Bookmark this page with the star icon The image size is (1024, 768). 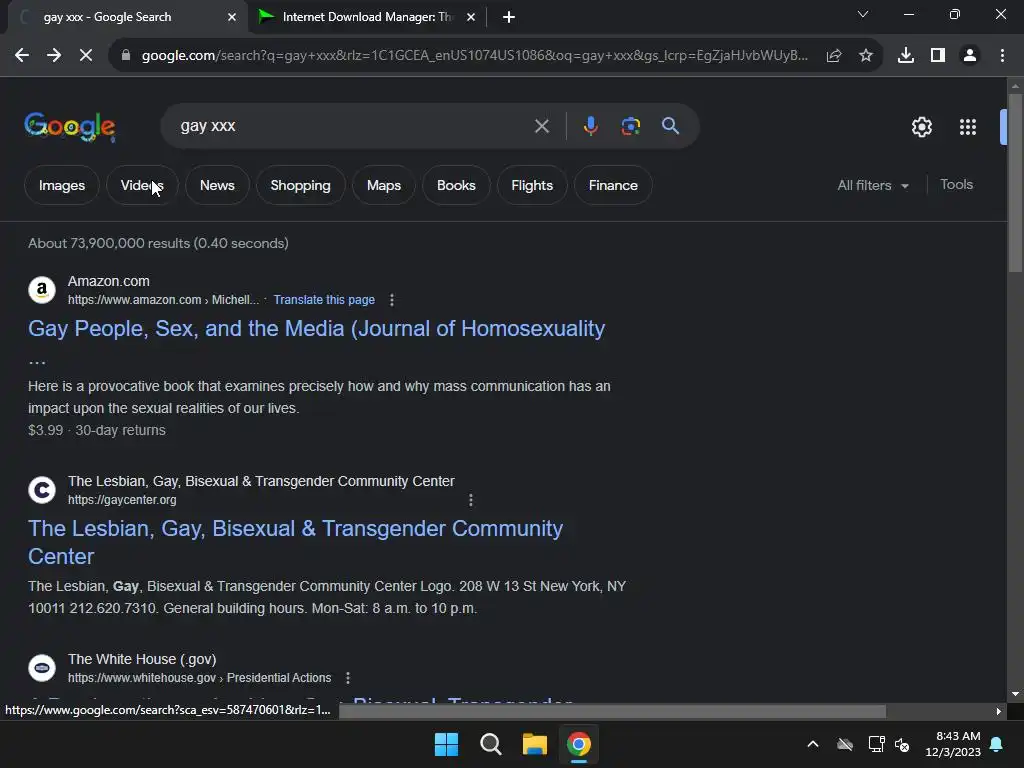(866, 56)
